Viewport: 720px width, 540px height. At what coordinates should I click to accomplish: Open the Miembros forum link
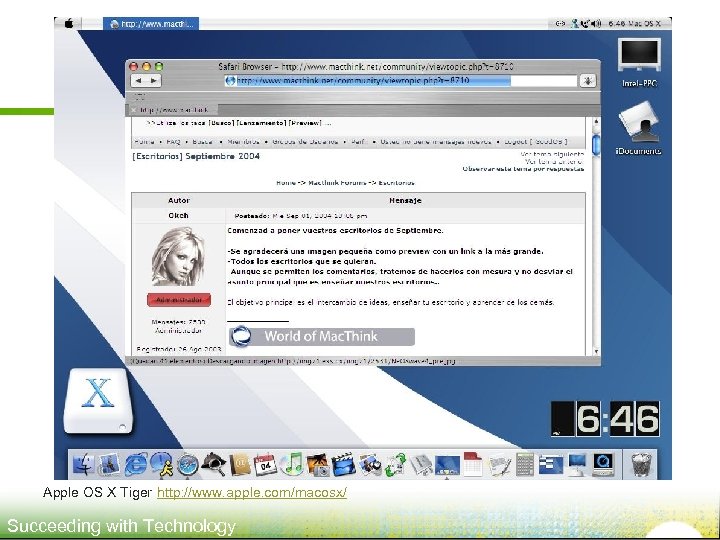click(243, 142)
